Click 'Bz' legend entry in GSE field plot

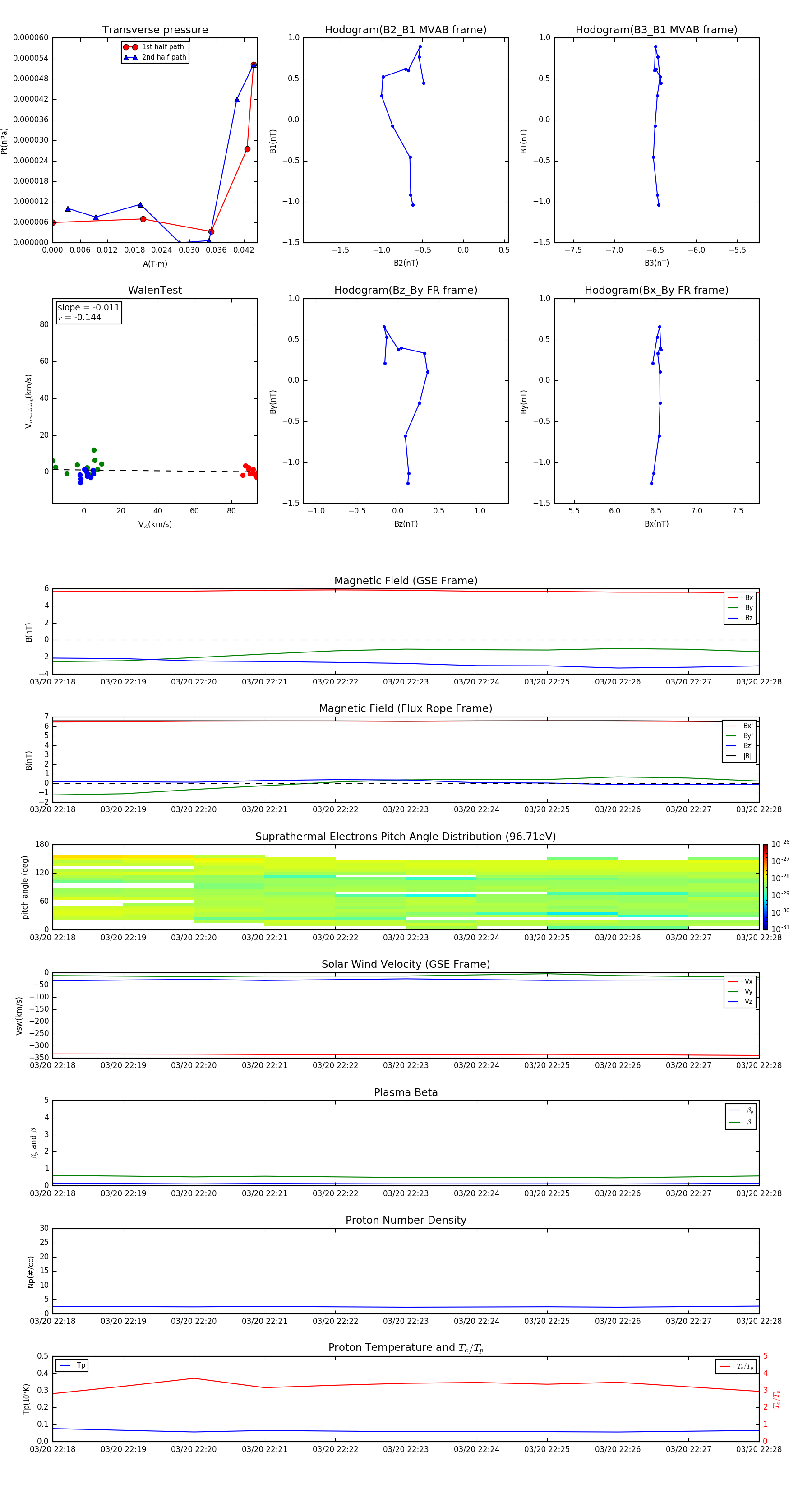click(740, 618)
